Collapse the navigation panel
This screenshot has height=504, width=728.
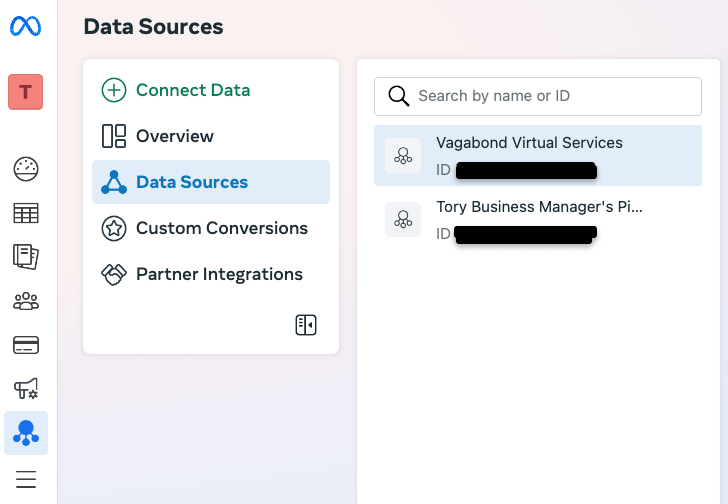pyautogui.click(x=306, y=325)
